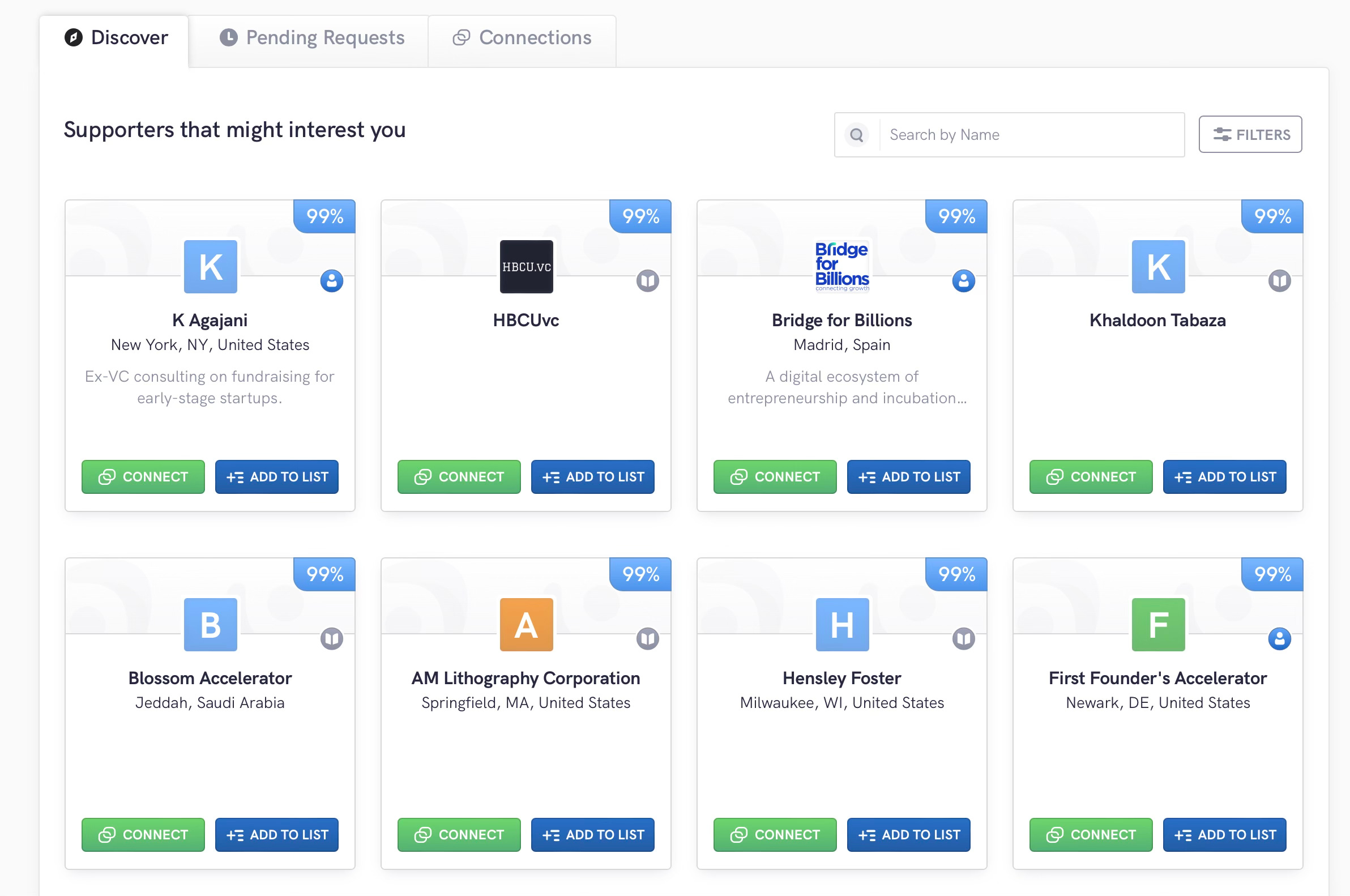Click Hensley Foster's H avatar icon

tap(841, 624)
